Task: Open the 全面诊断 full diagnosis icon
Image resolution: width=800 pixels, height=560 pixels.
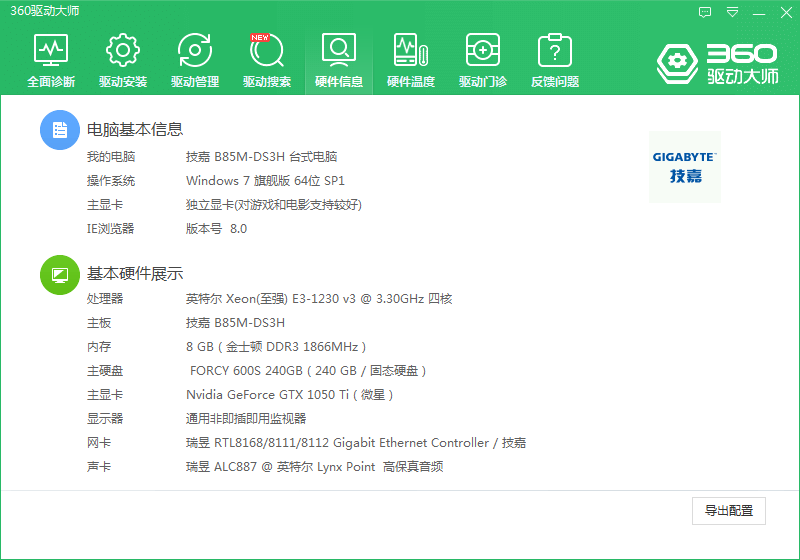Action: pyautogui.click(x=51, y=60)
